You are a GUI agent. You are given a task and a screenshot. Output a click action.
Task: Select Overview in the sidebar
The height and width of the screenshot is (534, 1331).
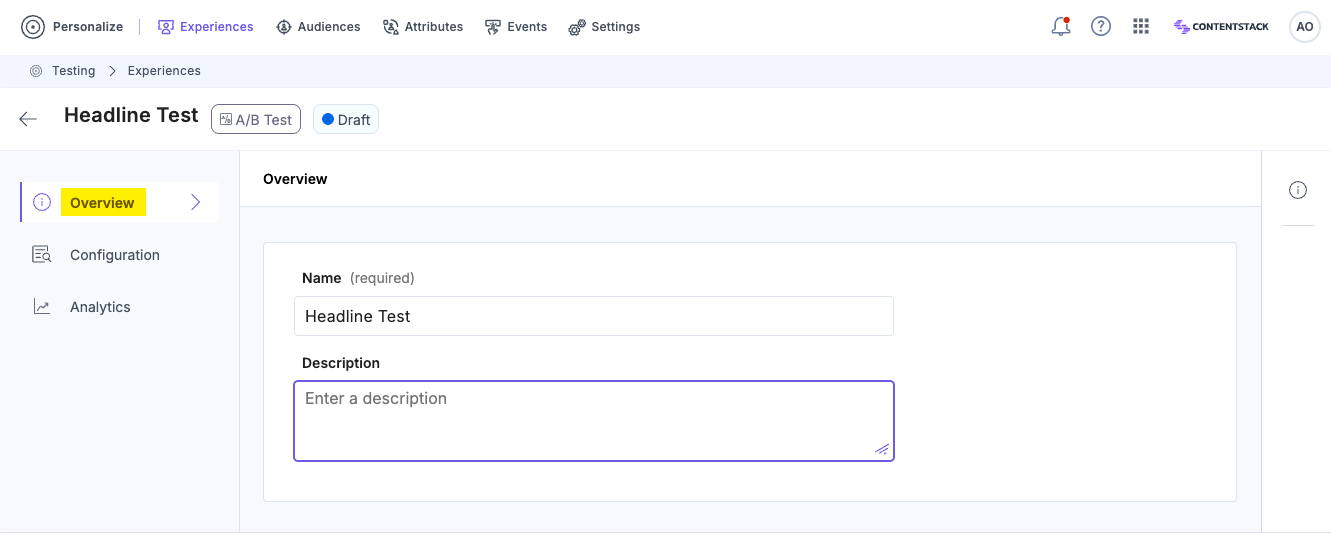tap(120, 203)
